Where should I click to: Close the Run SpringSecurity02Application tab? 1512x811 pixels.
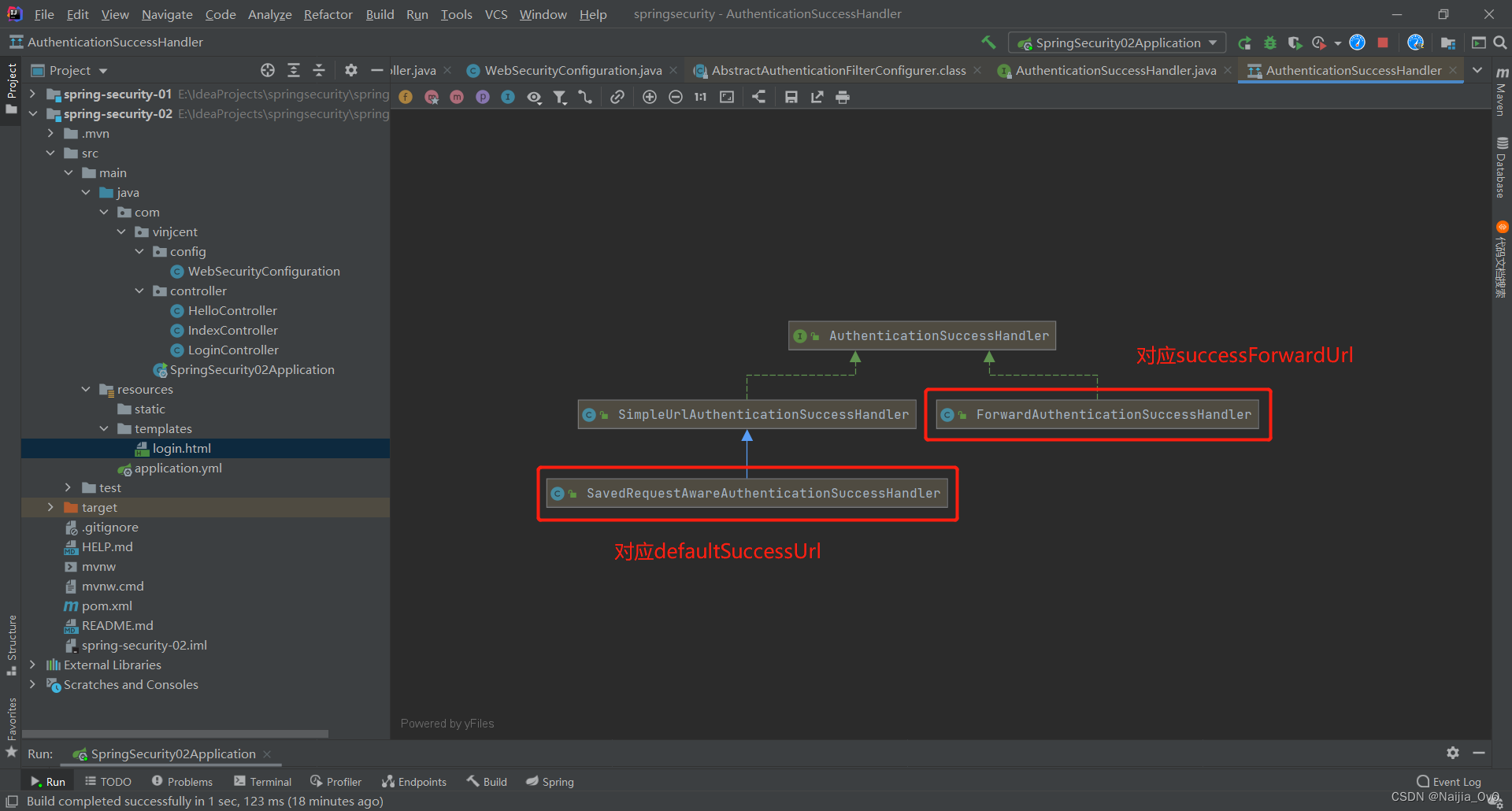[x=267, y=754]
